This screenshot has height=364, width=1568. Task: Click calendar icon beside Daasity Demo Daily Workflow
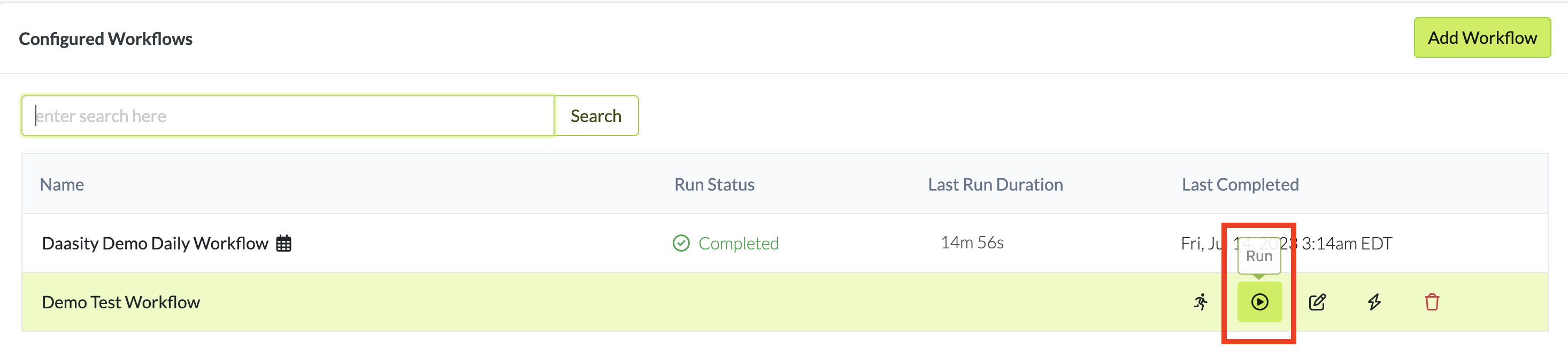pos(283,243)
